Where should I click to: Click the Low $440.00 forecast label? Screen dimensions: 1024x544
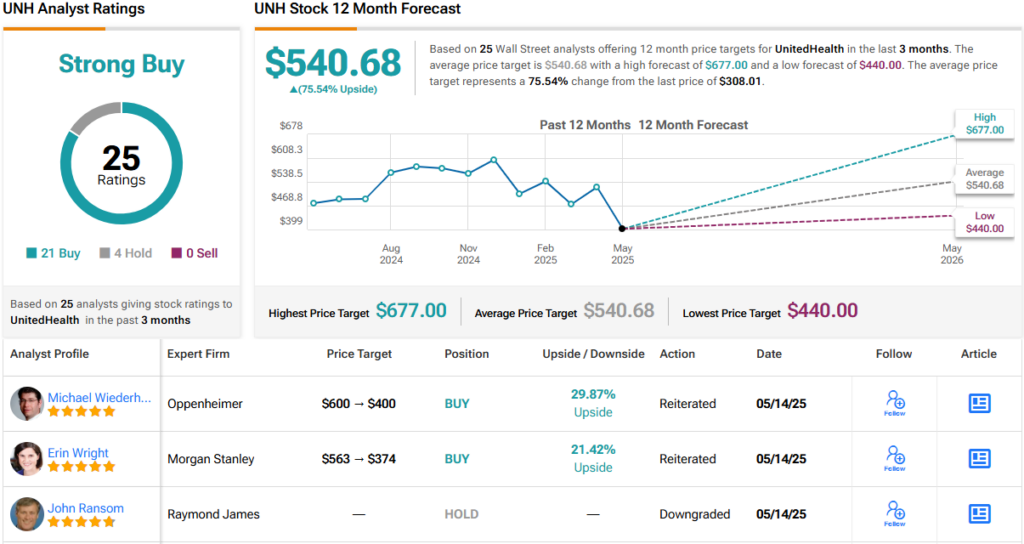coord(984,222)
